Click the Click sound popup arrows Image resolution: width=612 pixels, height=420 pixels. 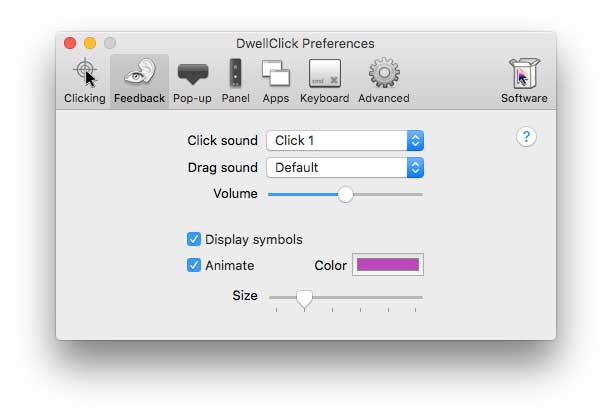click(416, 141)
